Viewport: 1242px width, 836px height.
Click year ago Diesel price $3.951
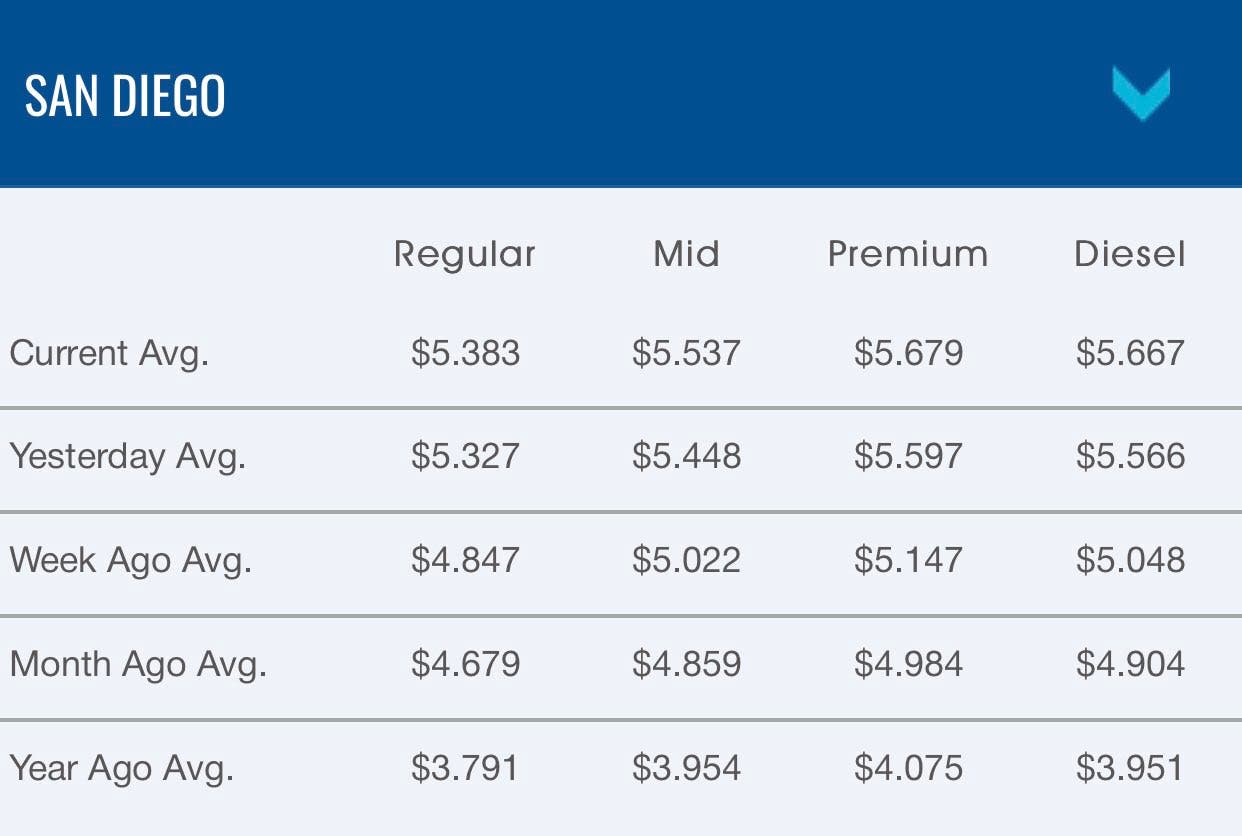click(1130, 768)
